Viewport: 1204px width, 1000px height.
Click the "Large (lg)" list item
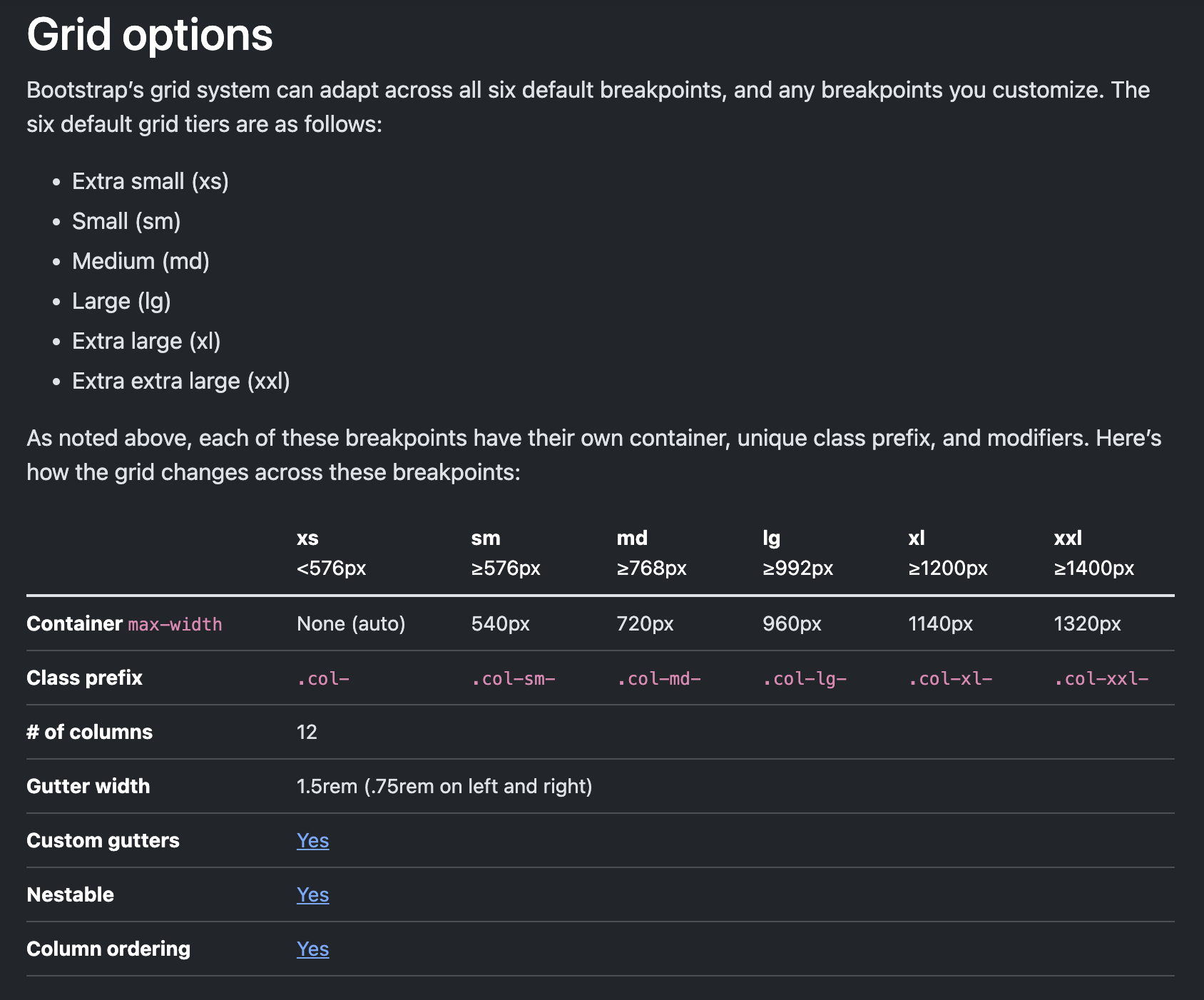coord(121,301)
